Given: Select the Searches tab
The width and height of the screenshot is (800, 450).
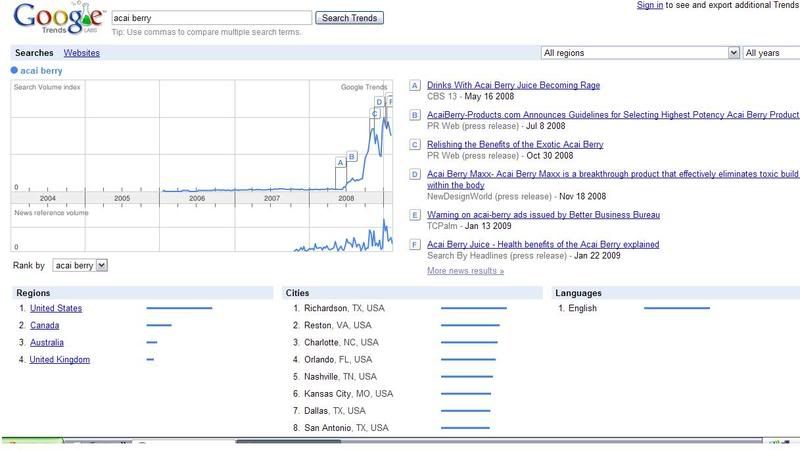Looking at the screenshot, I should [34, 53].
